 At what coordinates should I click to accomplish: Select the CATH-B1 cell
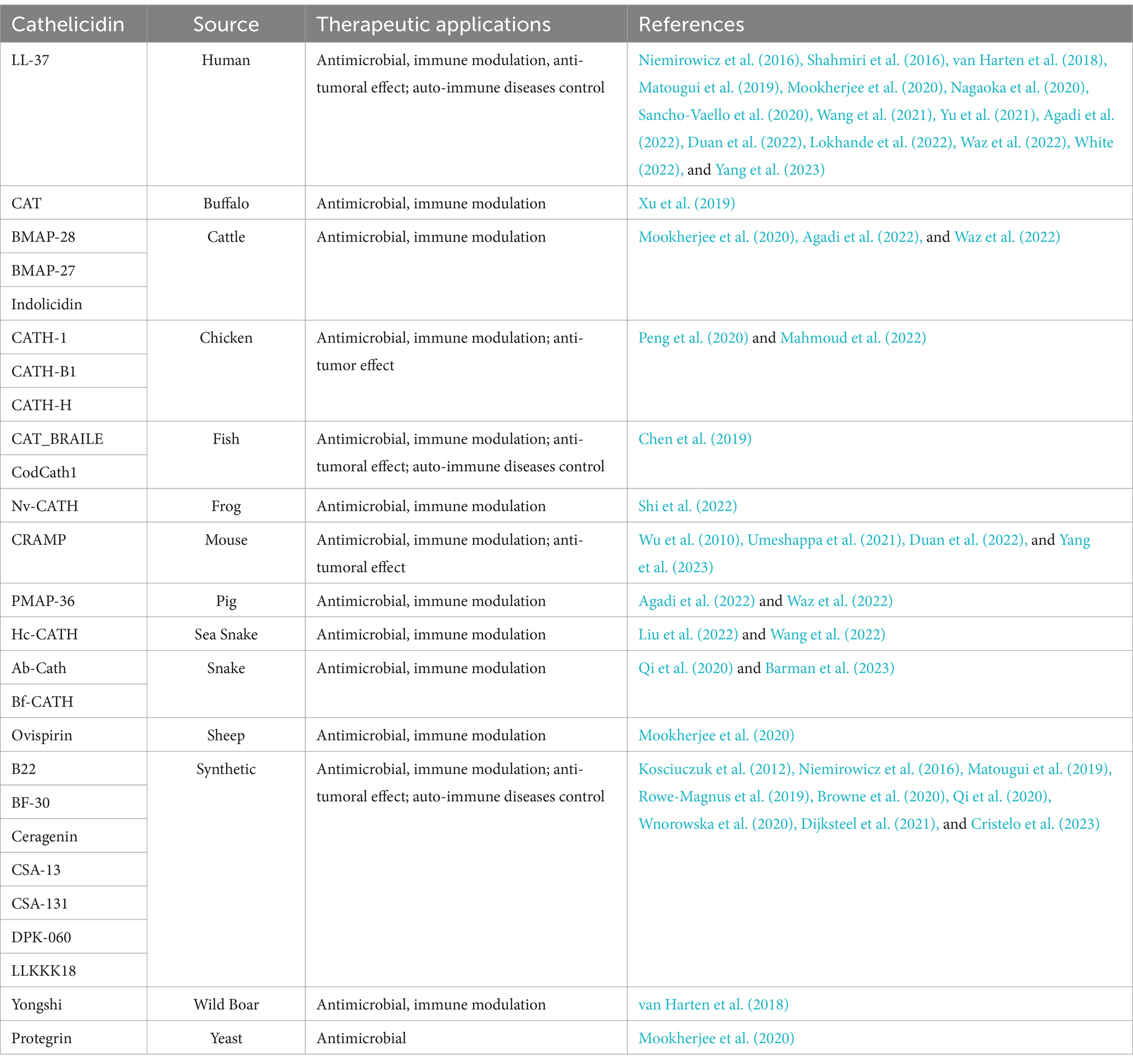73,371
